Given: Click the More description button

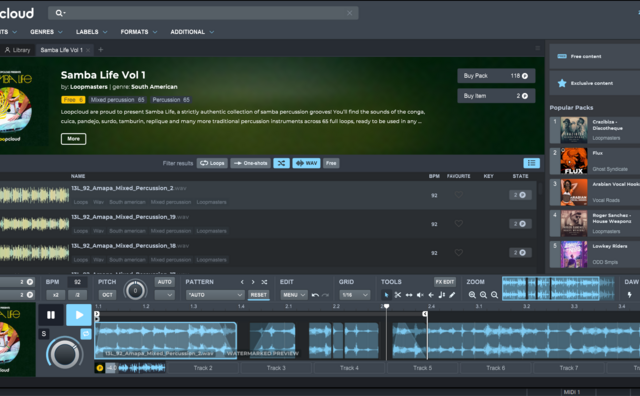Looking at the screenshot, I should (73, 139).
